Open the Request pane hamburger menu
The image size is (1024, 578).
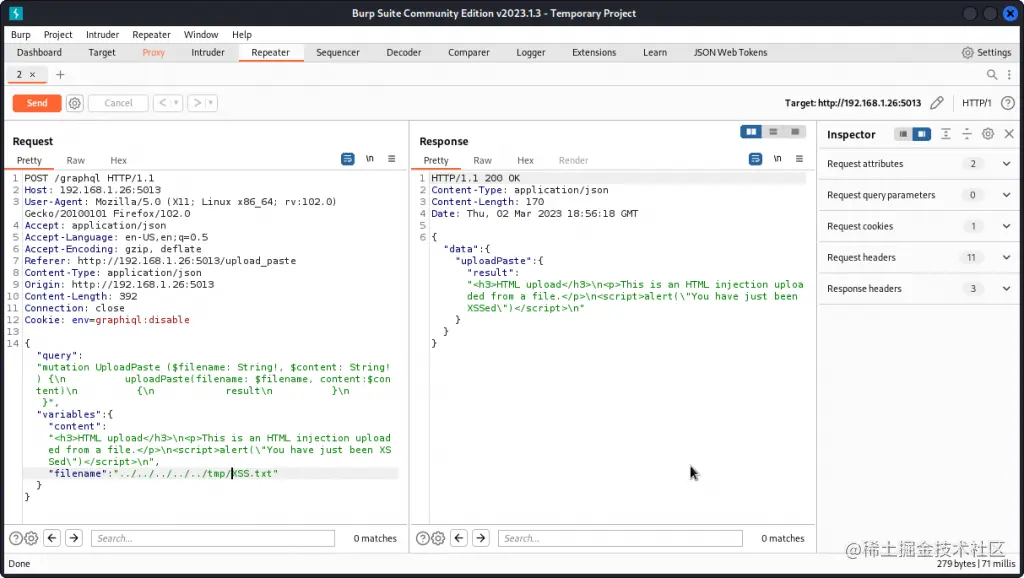[x=391, y=159]
